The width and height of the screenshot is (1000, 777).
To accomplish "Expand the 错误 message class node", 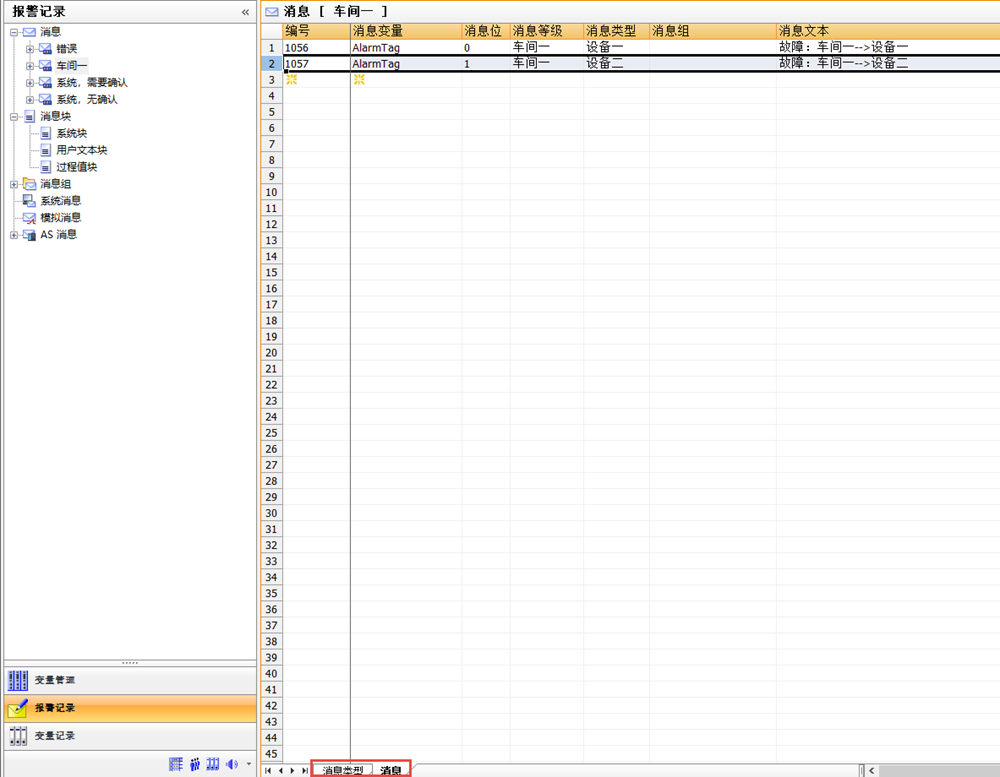I will [x=30, y=49].
